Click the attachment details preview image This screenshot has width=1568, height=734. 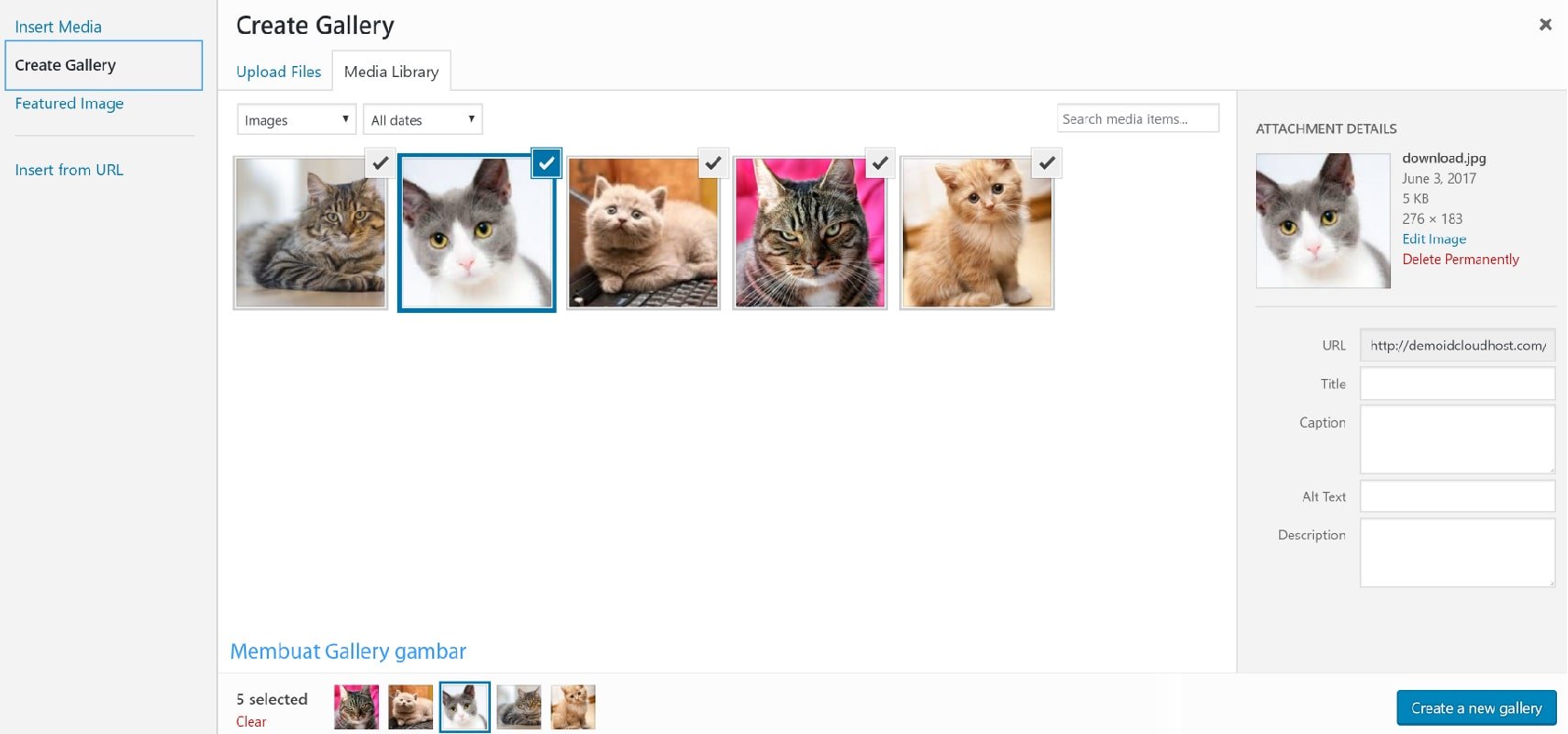click(1323, 221)
